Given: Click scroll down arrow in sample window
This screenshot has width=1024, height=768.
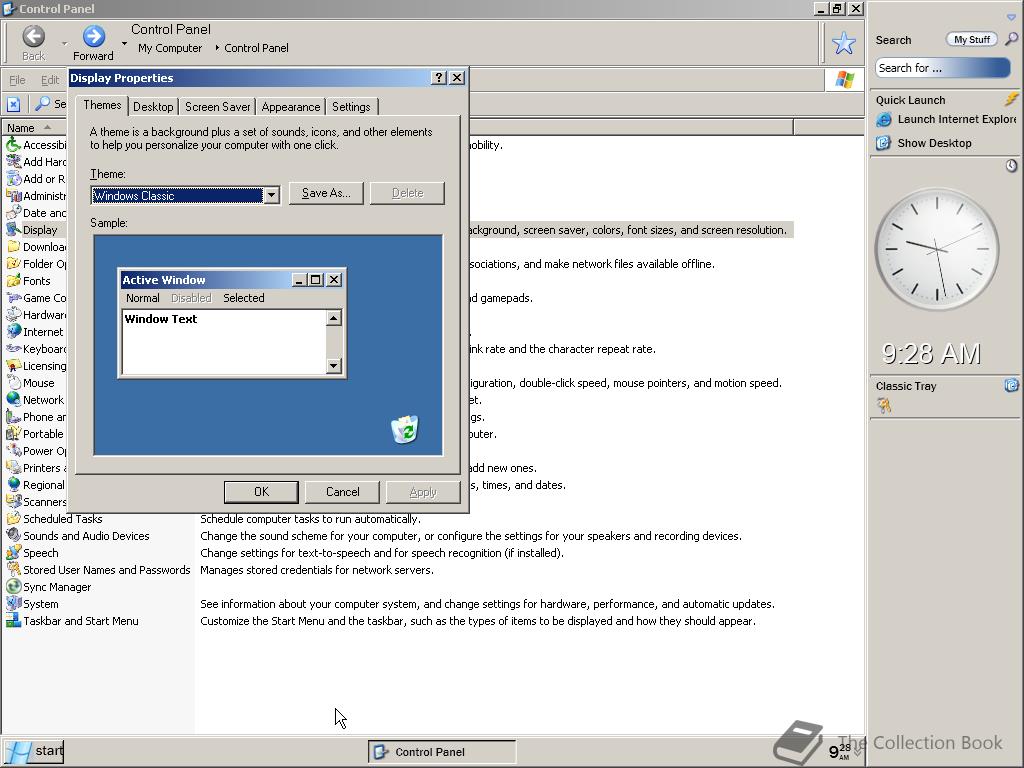Looking at the screenshot, I should 334,365.
